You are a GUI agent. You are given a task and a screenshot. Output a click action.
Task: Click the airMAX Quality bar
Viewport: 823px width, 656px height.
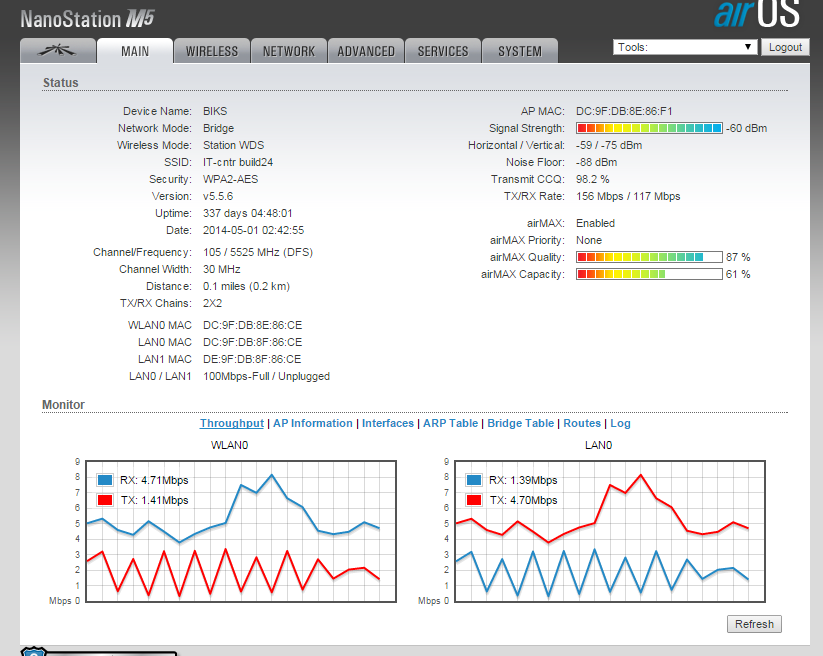coord(649,257)
